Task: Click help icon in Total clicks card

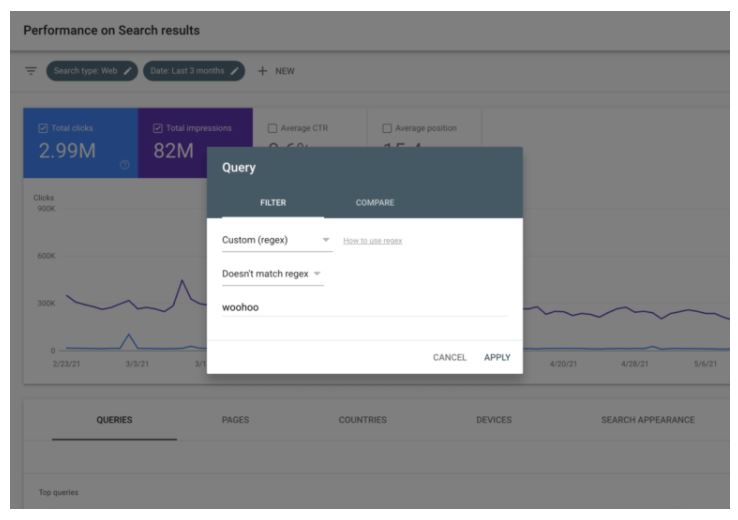Action: [x=123, y=165]
